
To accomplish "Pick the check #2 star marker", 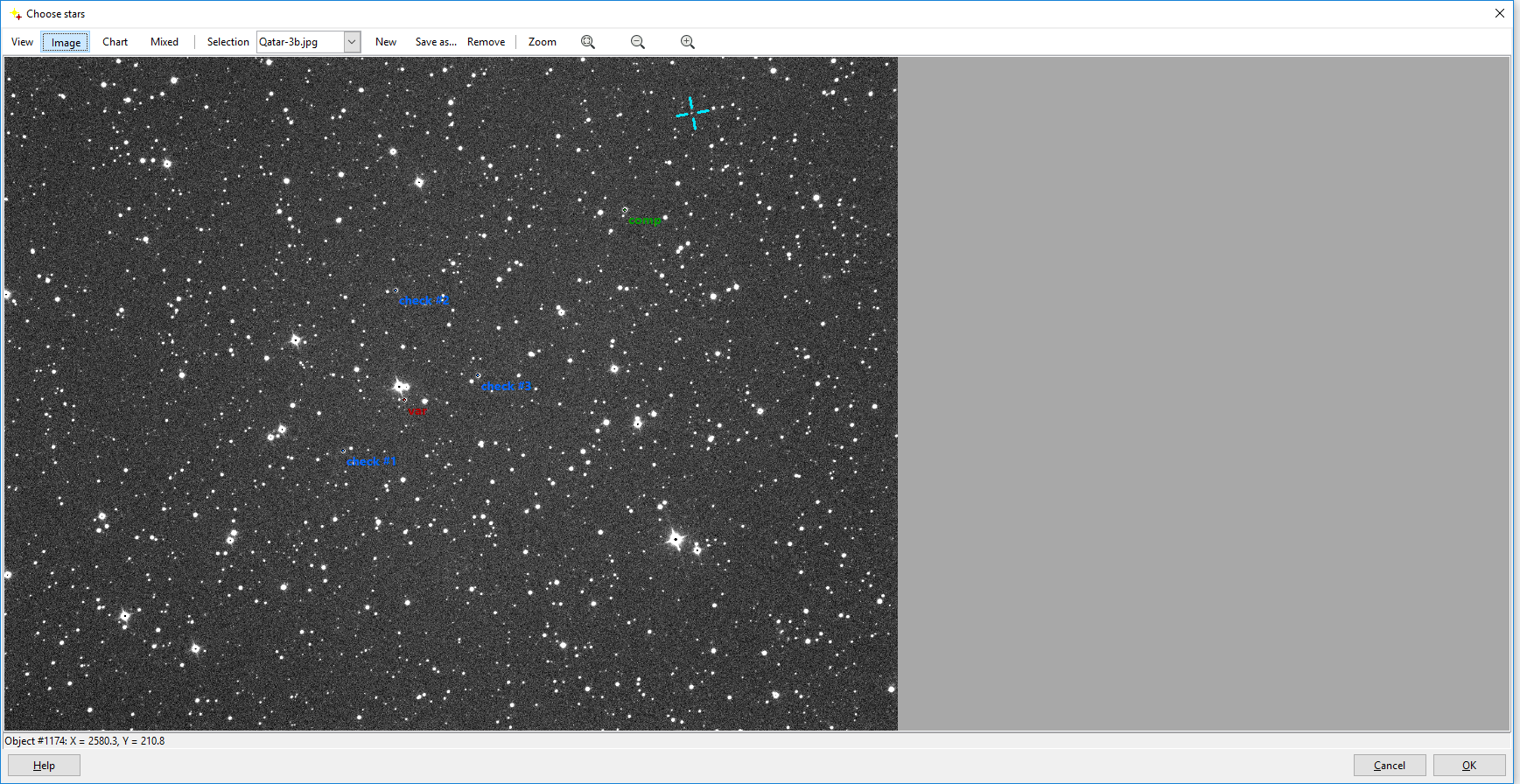I will [x=396, y=290].
